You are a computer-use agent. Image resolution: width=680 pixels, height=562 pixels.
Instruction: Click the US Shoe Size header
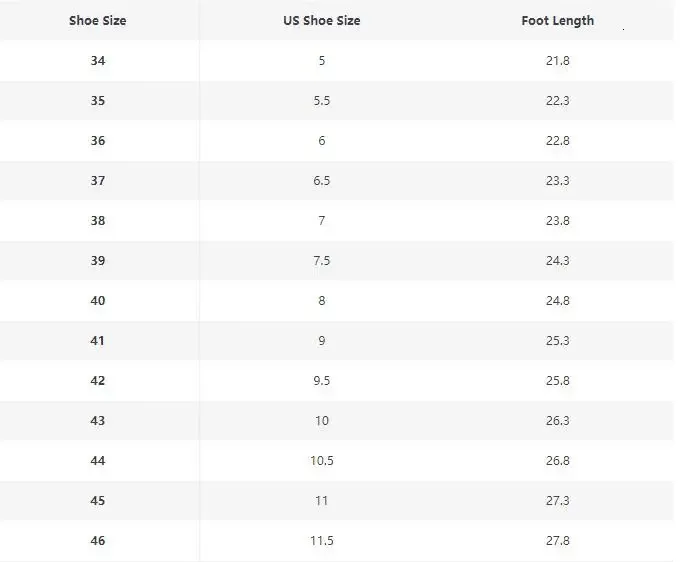322,20
